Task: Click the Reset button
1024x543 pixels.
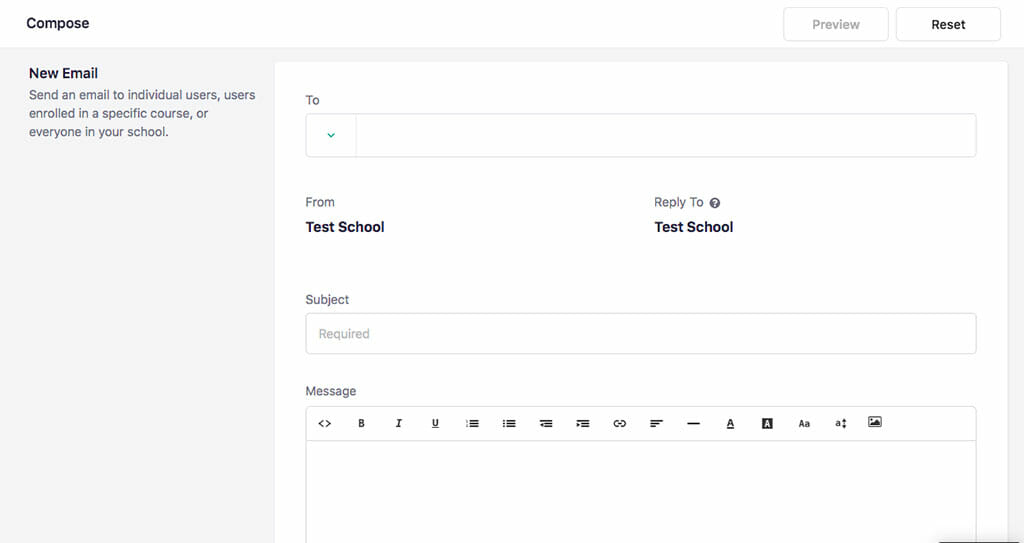Action: point(948,25)
